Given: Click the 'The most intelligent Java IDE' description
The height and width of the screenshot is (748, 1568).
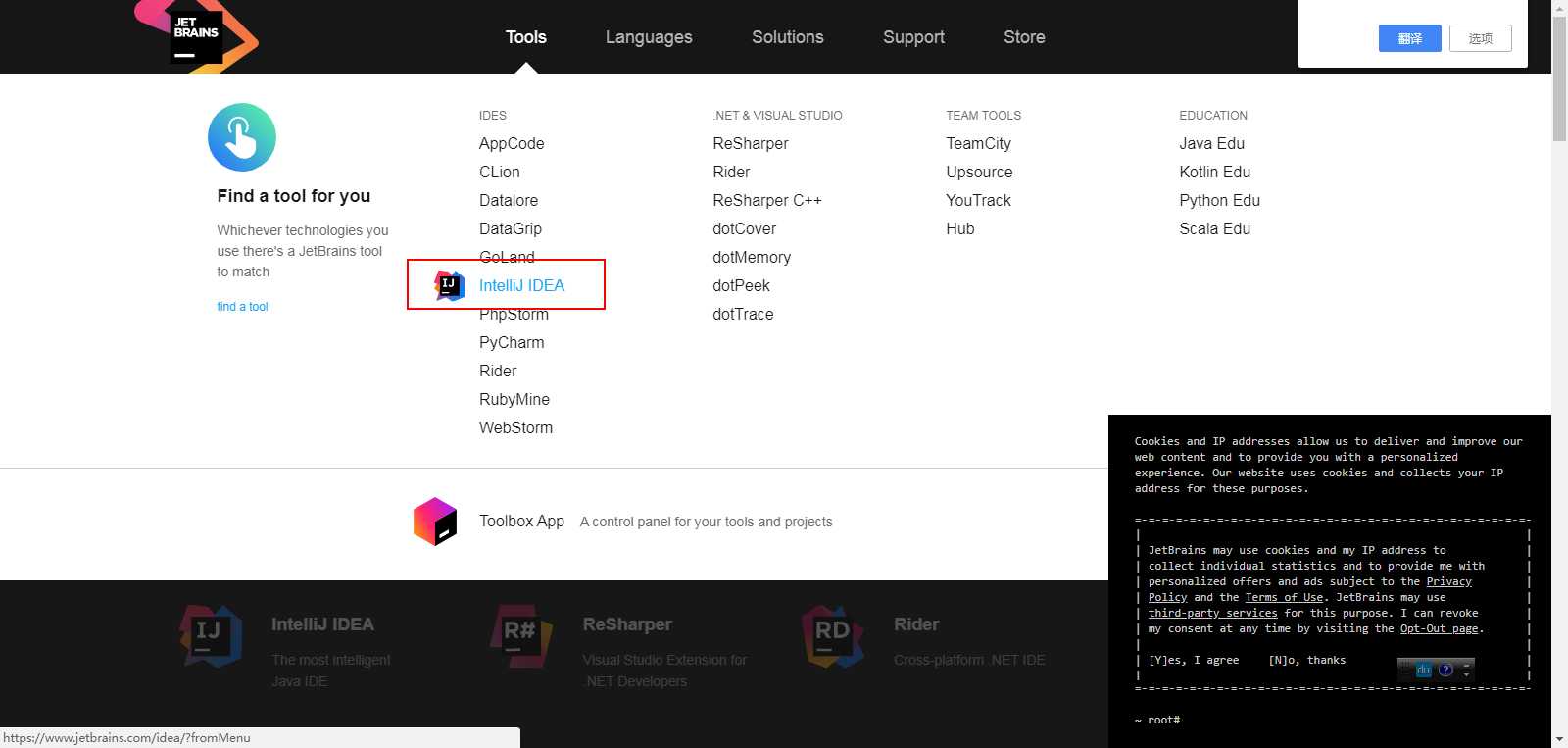Looking at the screenshot, I should coord(331,671).
